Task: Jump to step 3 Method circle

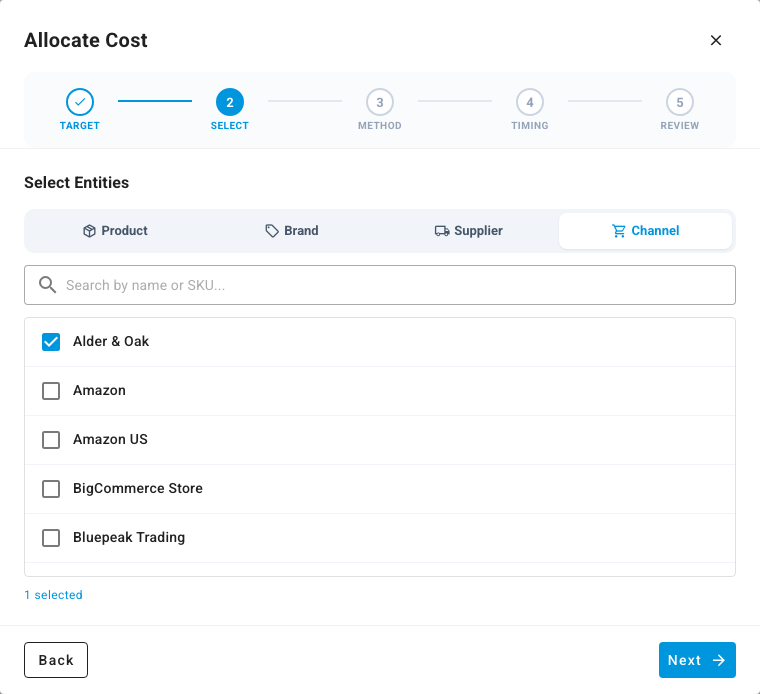Action: pyautogui.click(x=380, y=102)
